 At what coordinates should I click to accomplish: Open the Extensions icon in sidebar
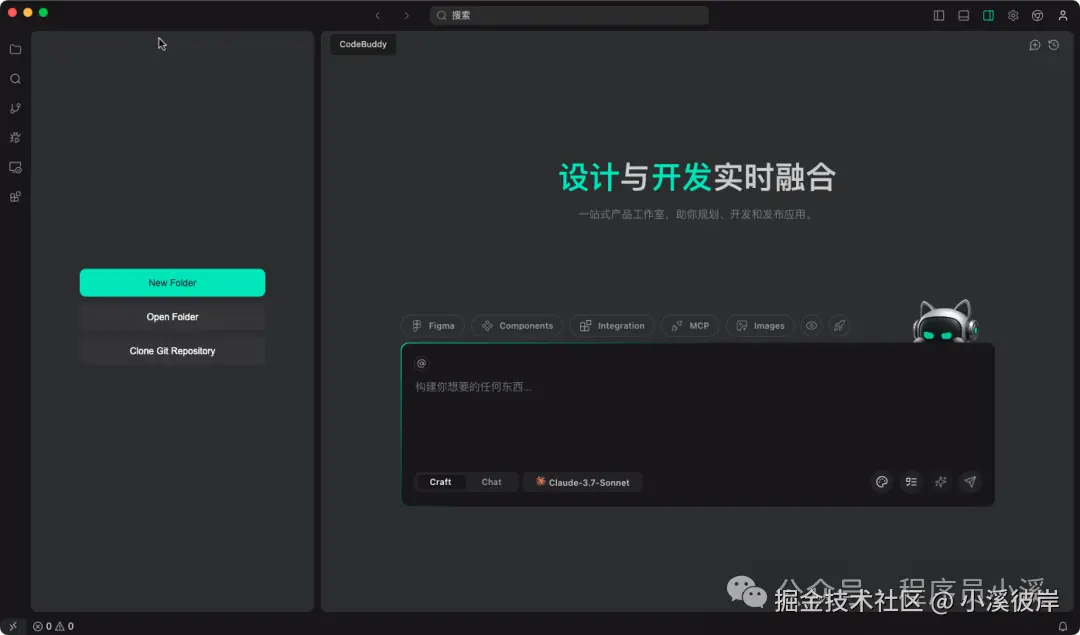pos(15,197)
